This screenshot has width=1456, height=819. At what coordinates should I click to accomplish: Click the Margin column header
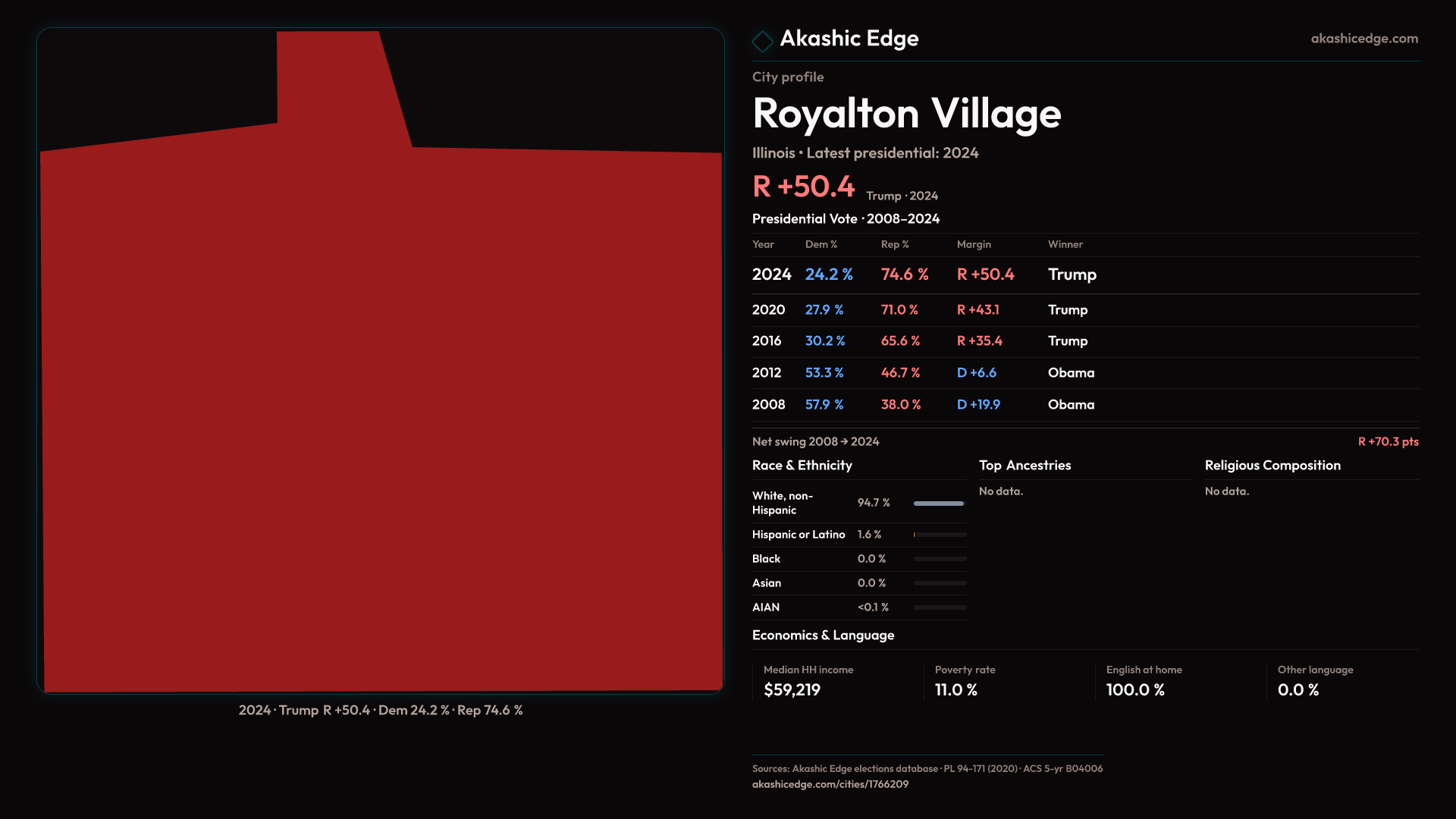[974, 244]
